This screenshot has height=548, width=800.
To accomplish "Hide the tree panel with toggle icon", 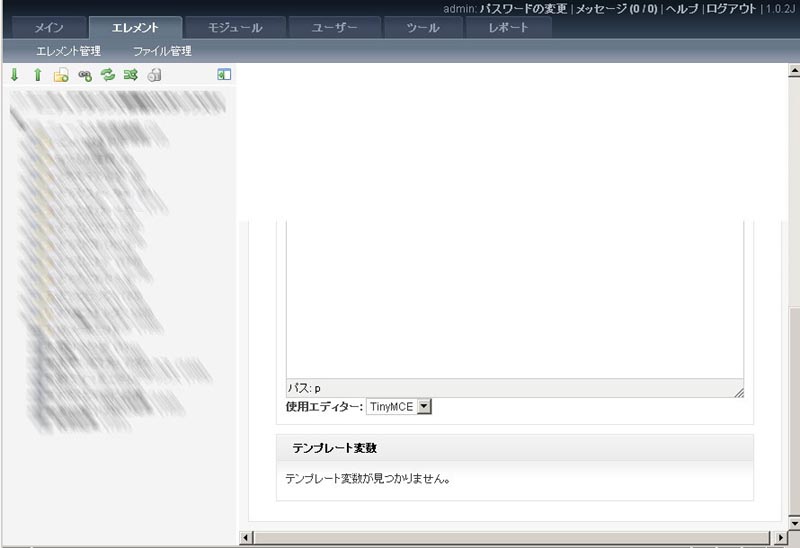I will [224, 74].
